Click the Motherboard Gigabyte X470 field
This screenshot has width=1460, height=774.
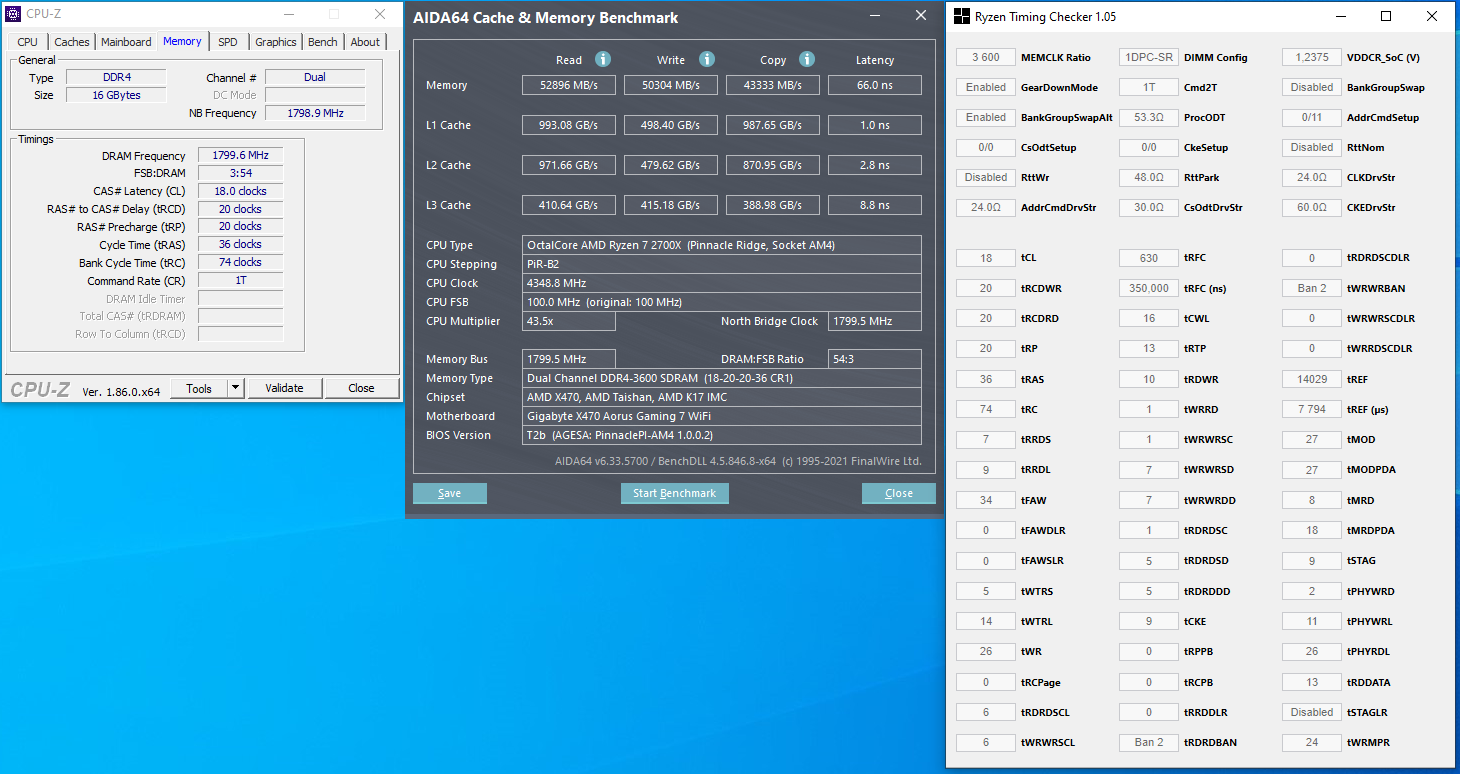722,416
